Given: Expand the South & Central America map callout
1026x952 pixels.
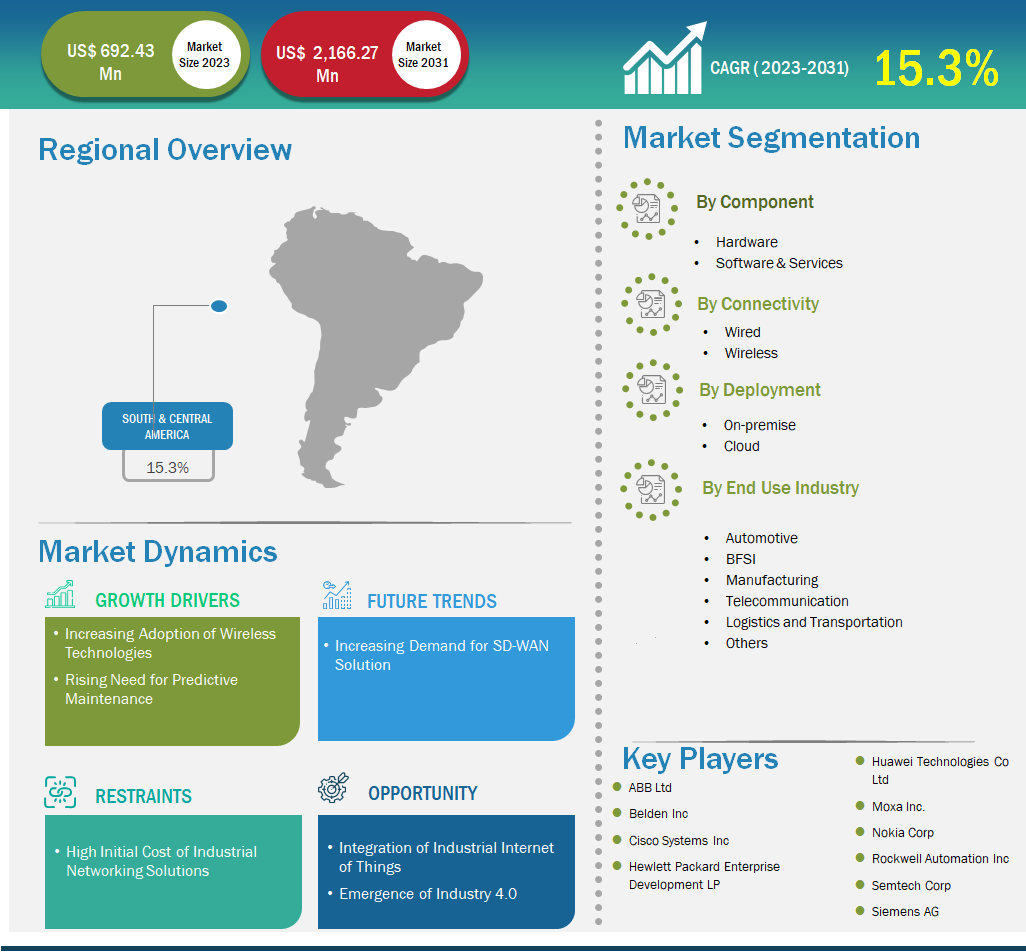Looking at the screenshot, I should click(167, 426).
